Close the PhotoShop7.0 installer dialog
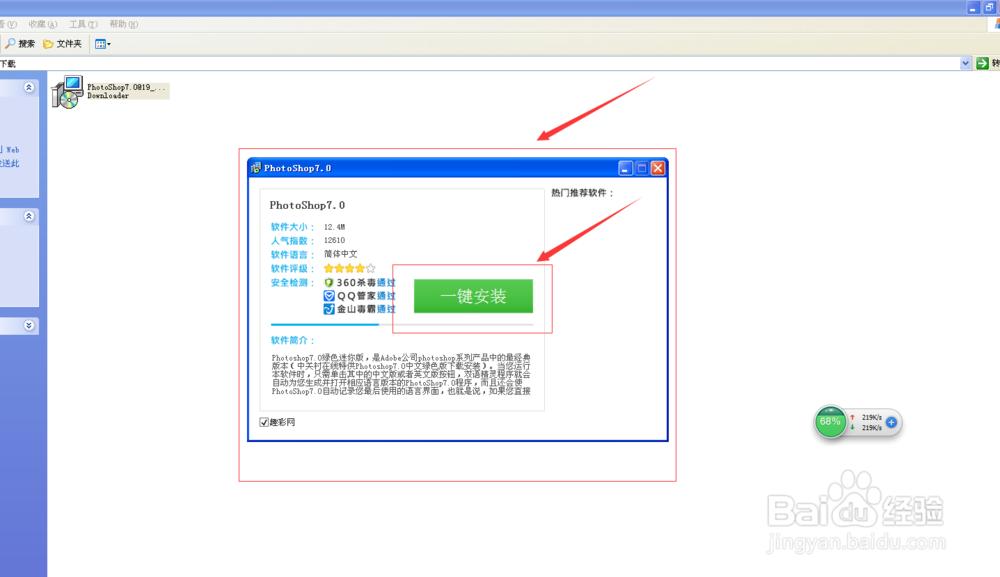This screenshot has width=1000, height=577. 658,168
